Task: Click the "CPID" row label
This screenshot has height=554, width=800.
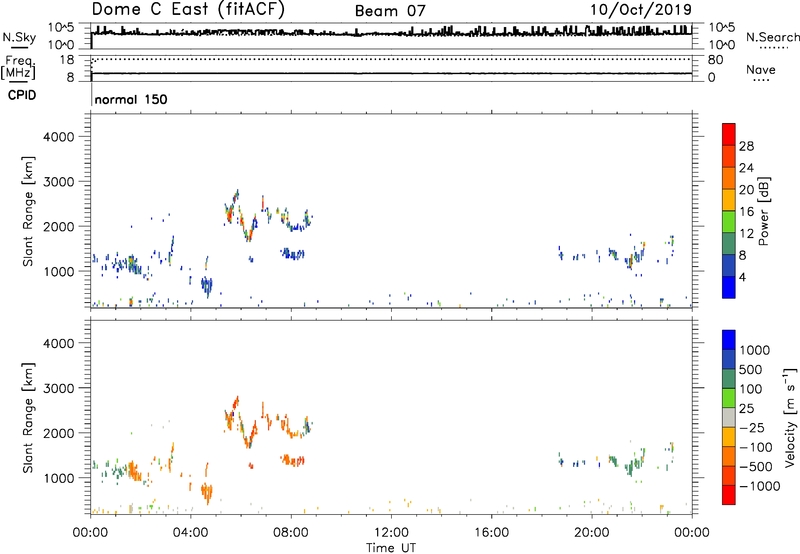Action: point(22,95)
